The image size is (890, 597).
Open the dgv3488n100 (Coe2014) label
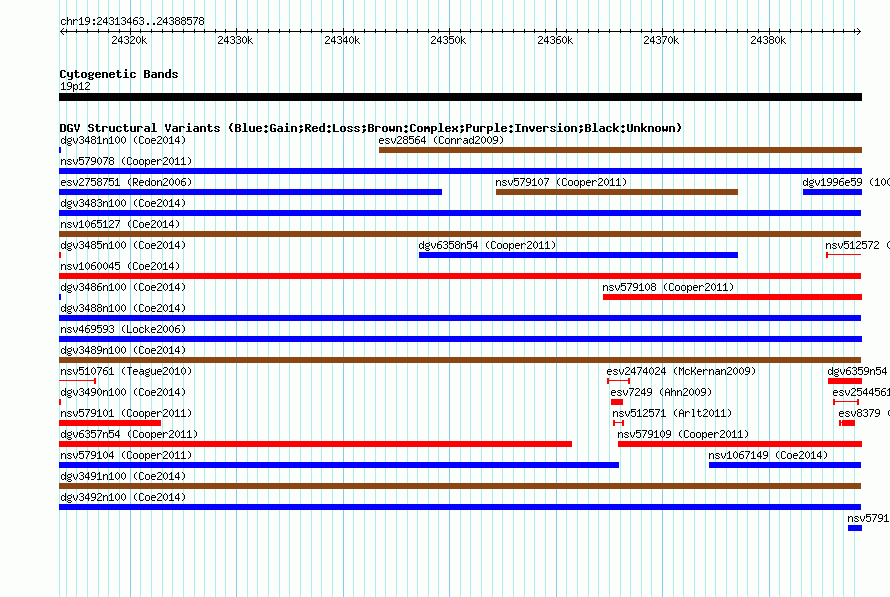(123, 308)
